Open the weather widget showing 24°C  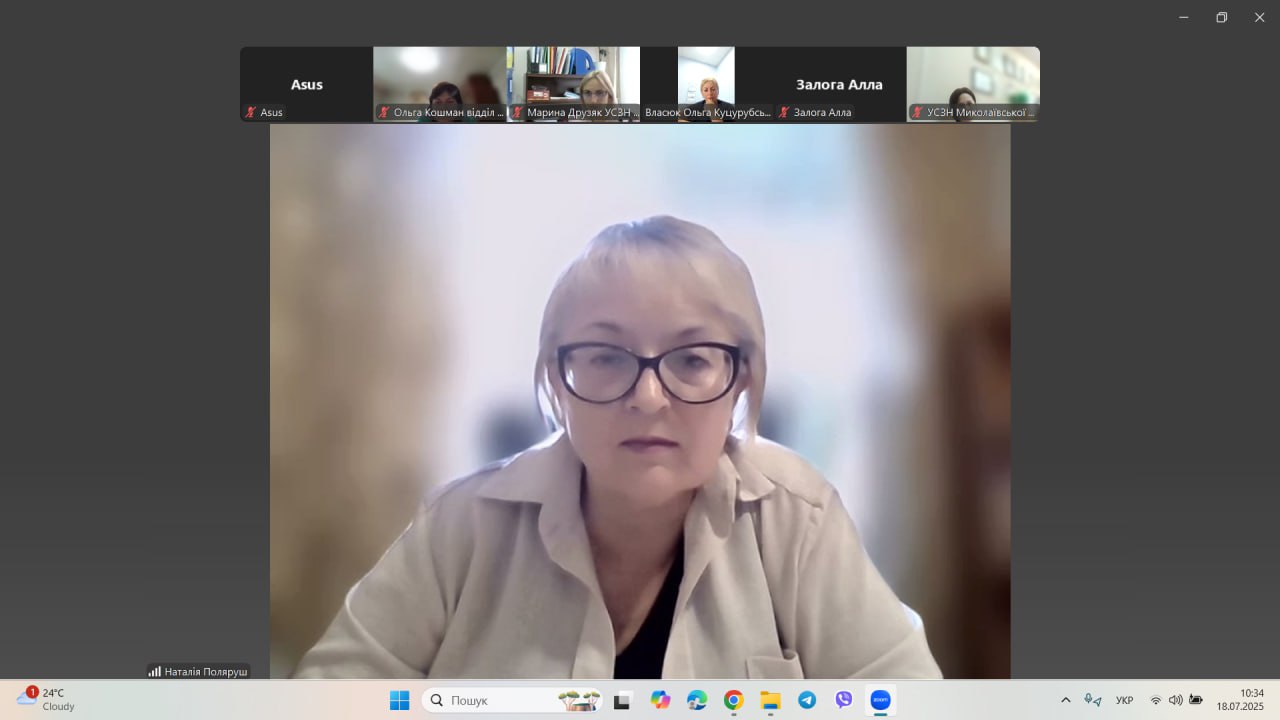(47, 699)
